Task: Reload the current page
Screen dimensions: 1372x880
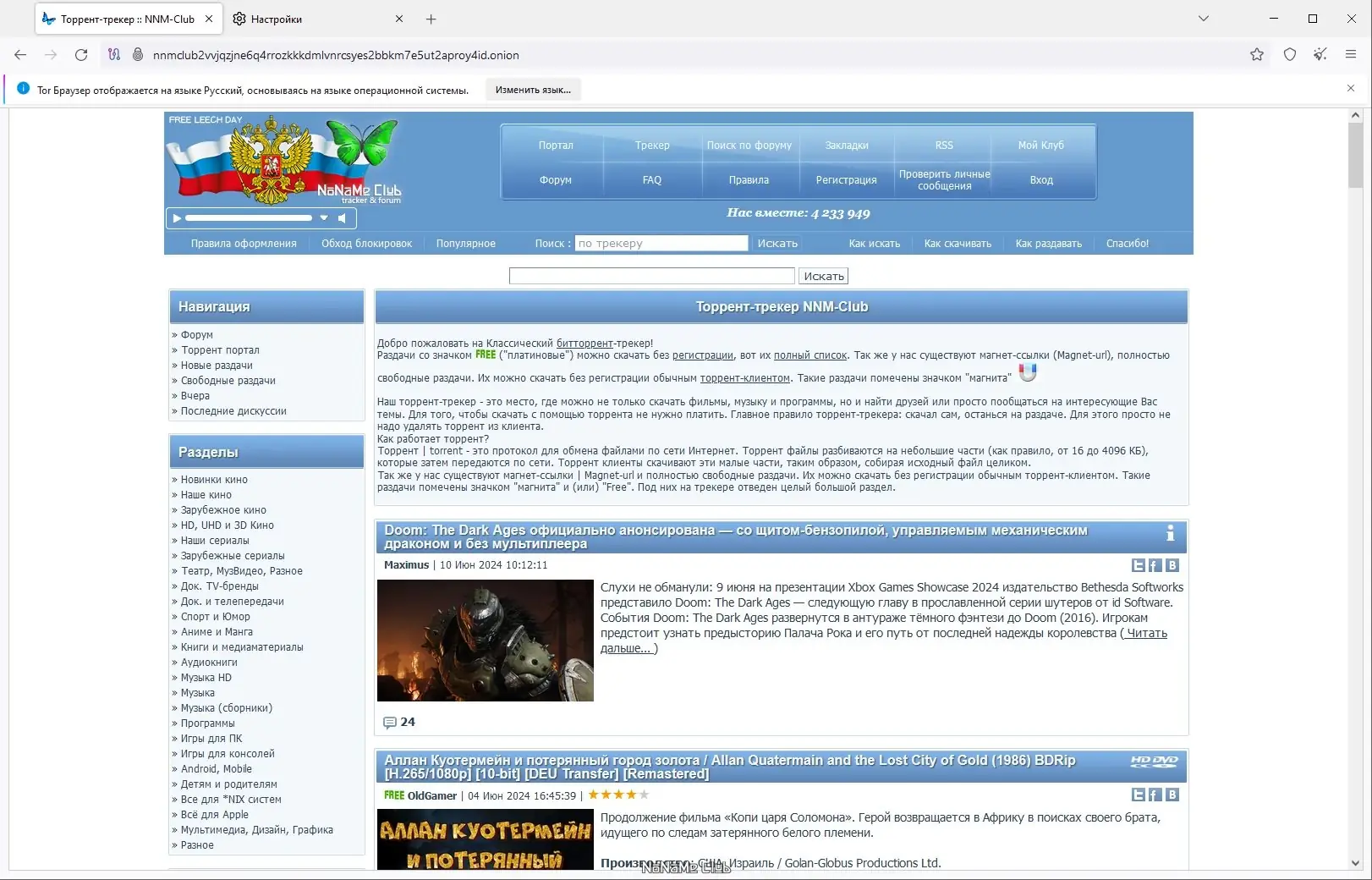Action: [x=81, y=55]
